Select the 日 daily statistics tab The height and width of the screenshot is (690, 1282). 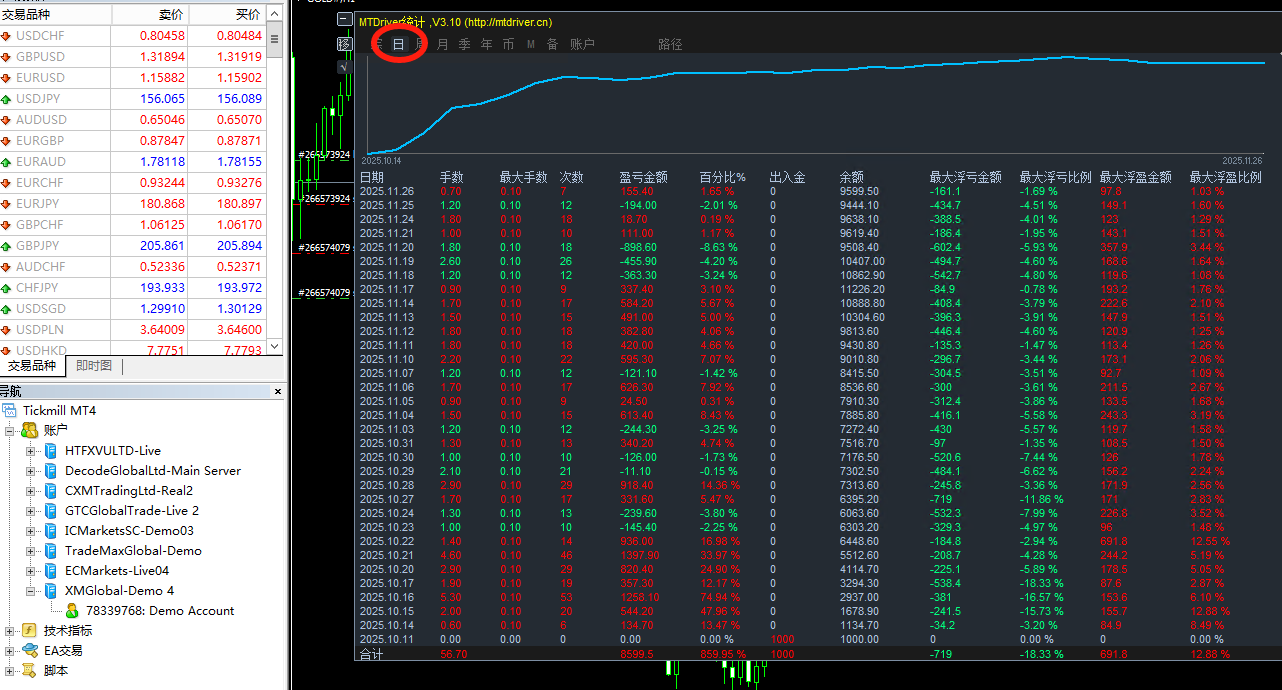point(398,44)
